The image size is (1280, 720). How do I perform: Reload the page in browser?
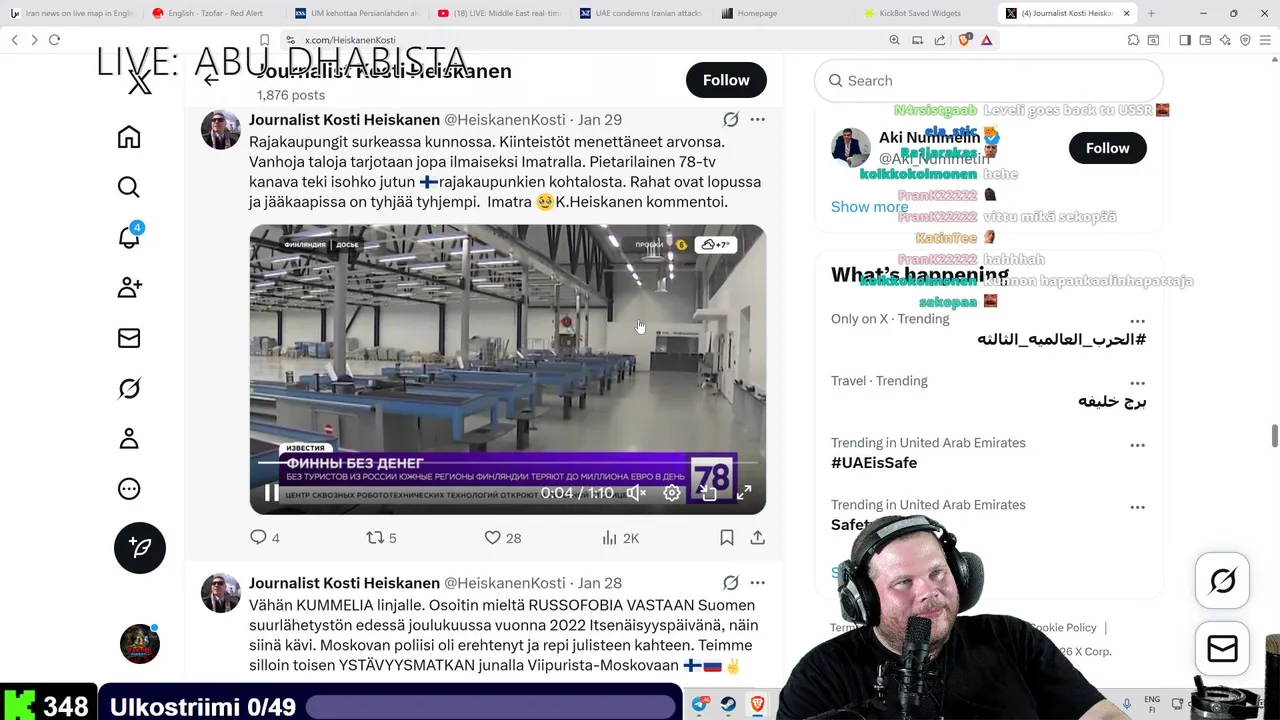click(54, 40)
